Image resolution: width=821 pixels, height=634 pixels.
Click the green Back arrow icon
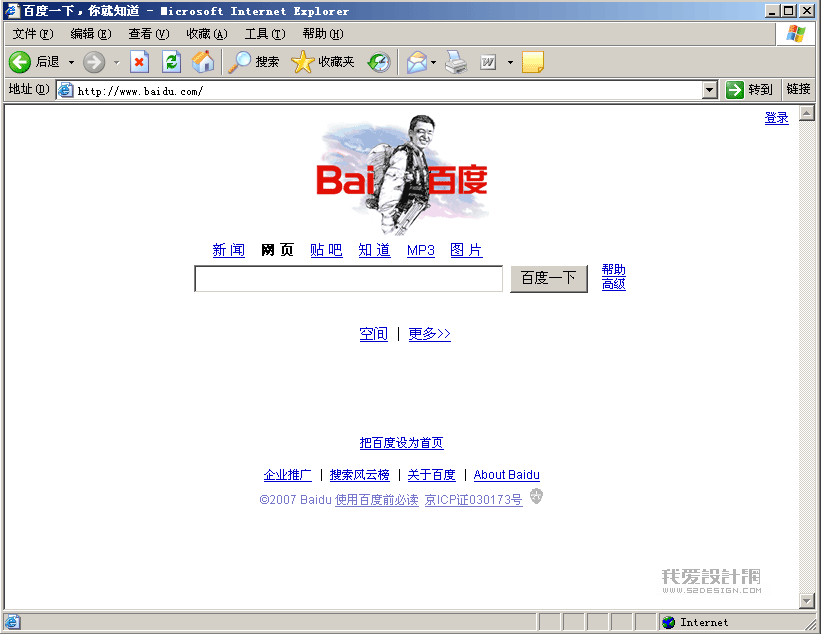pyautogui.click(x=20, y=62)
